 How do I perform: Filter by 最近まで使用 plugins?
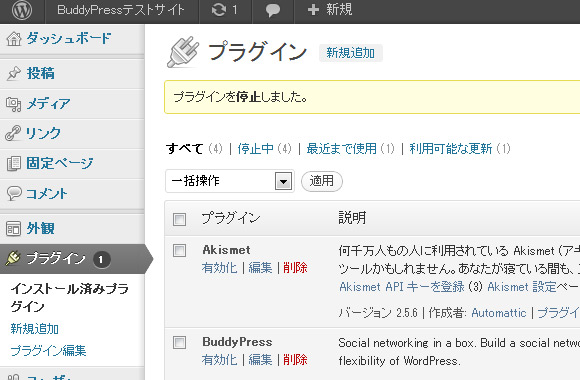(x=341, y=149)
